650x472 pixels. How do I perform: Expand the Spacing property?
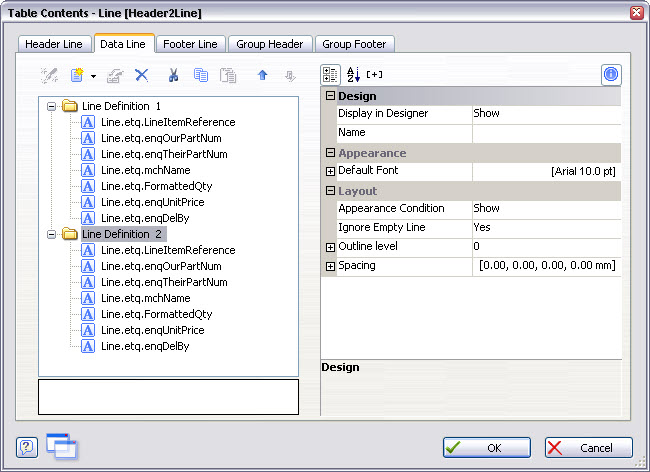click(x=330, y=266)
